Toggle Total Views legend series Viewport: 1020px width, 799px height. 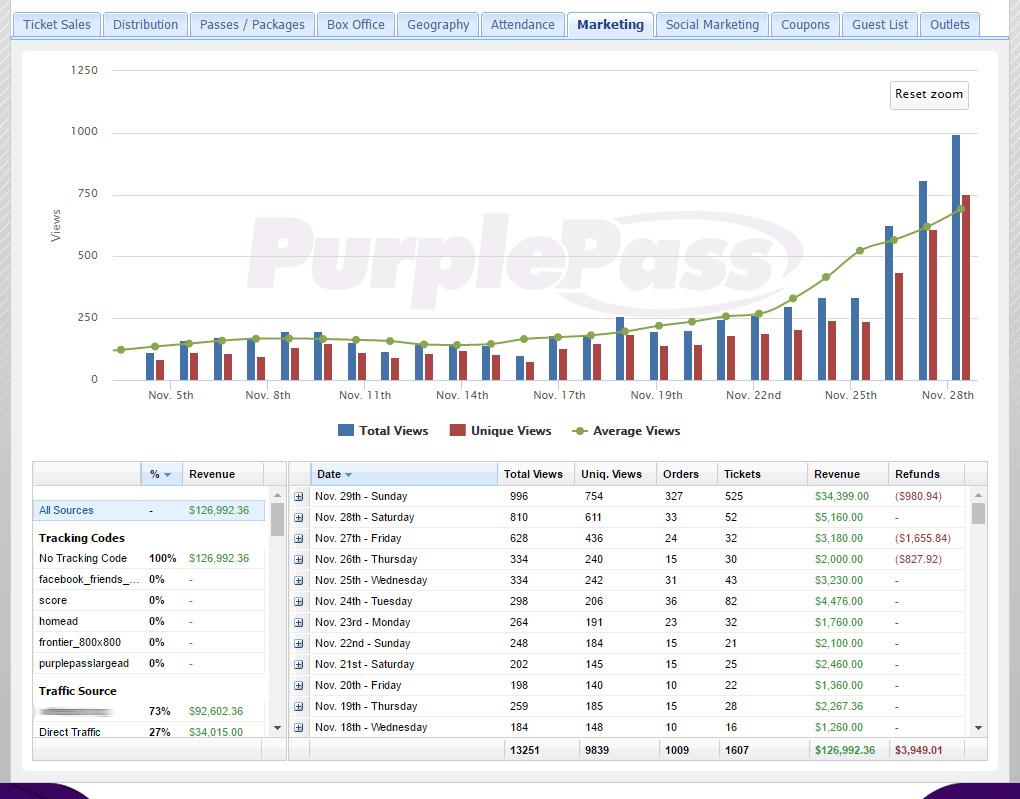coord(383,431)
